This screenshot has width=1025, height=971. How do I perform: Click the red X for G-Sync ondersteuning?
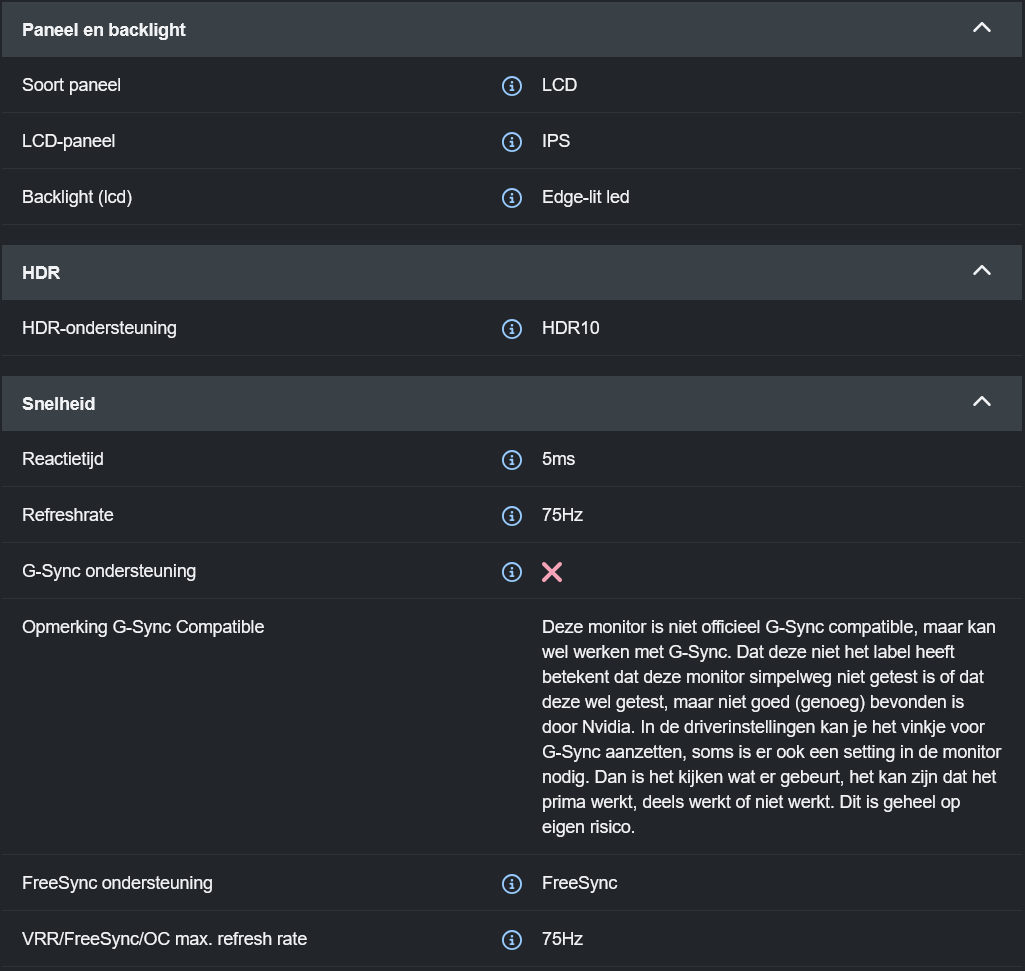click(552, 572)
